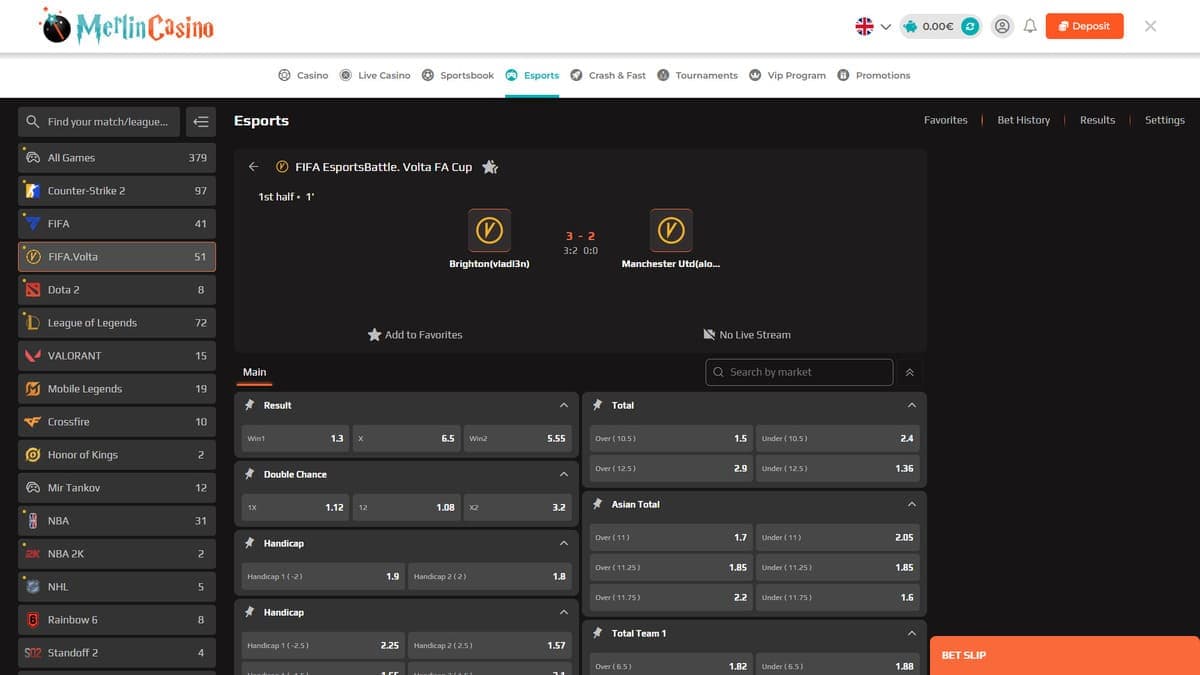Viewport: 1200px width, 675px height.
Task: Select Over (10.5) odds 1.5
Action: (x=671, y=438)
